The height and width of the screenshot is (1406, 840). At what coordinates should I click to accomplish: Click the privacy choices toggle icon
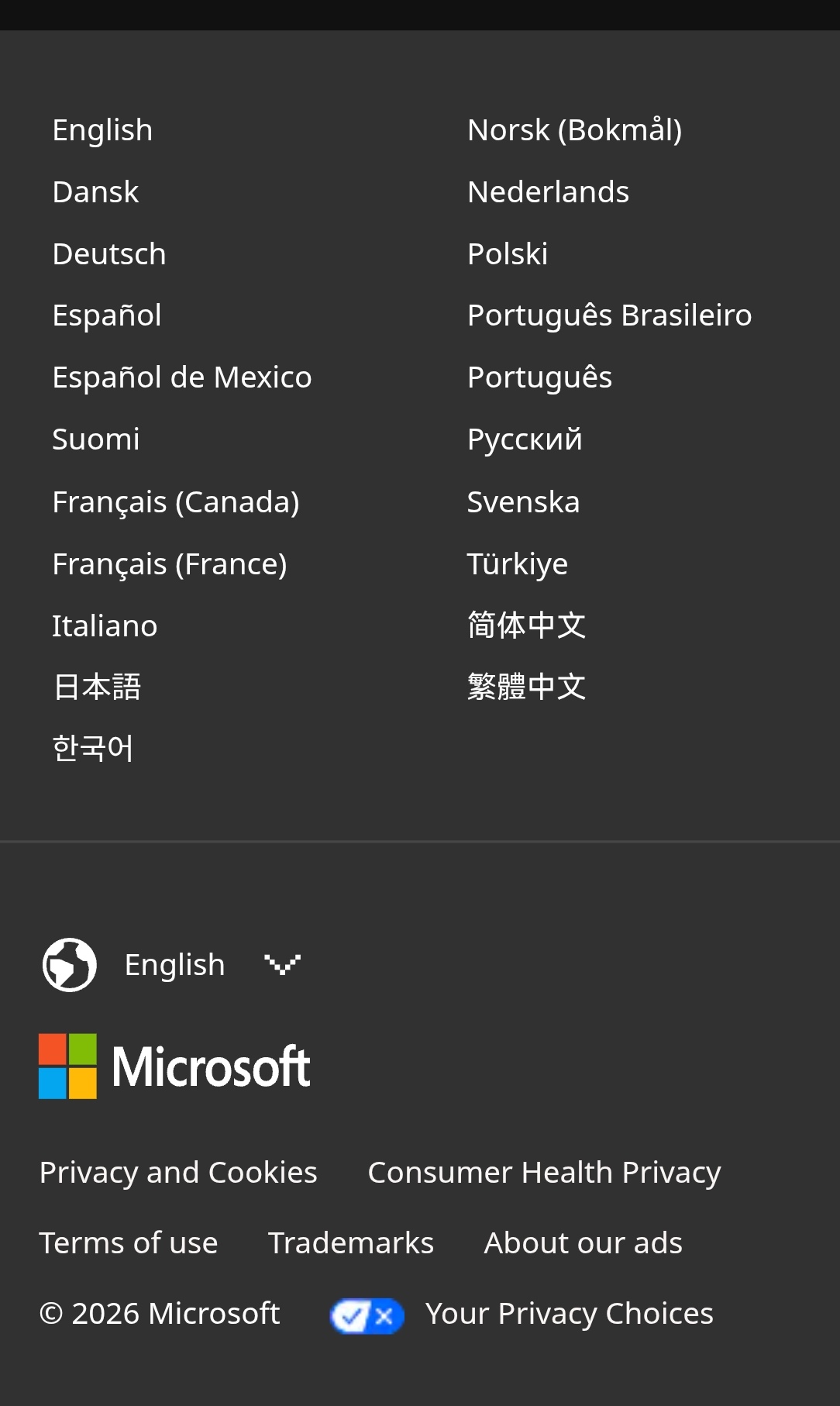(367, 1315)
